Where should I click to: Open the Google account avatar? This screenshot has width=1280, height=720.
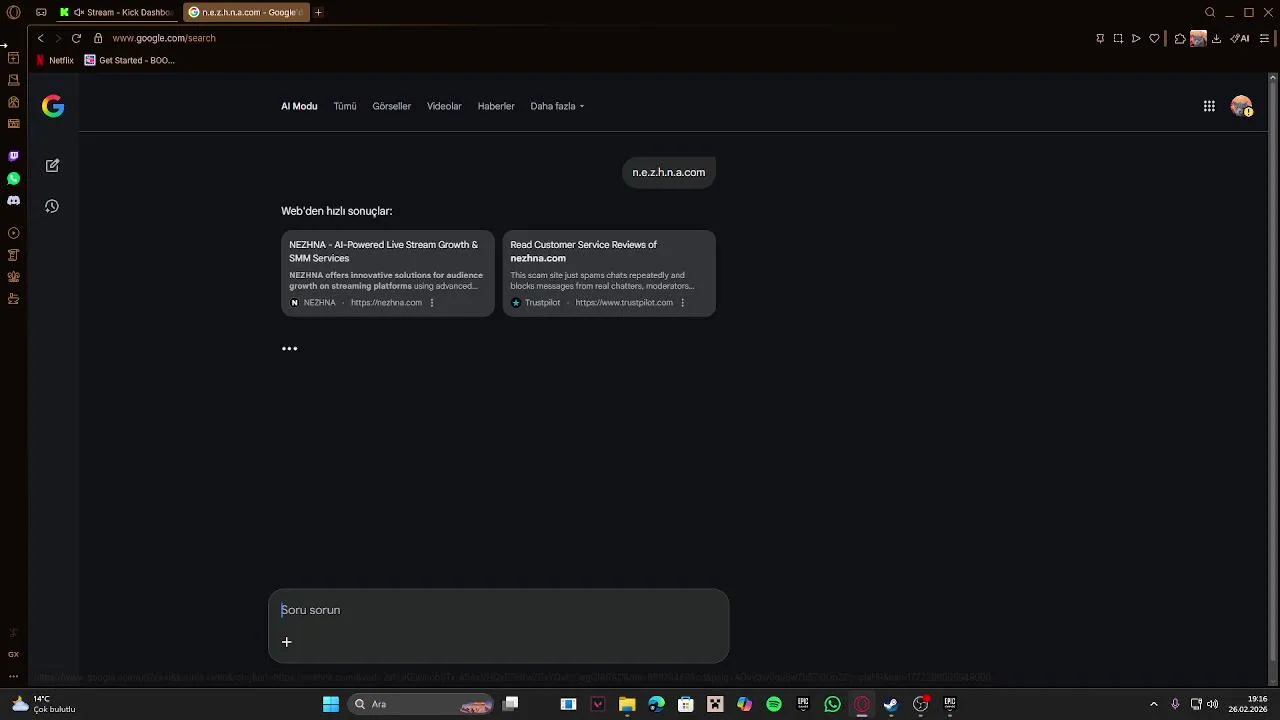(x=1242, y=106)
